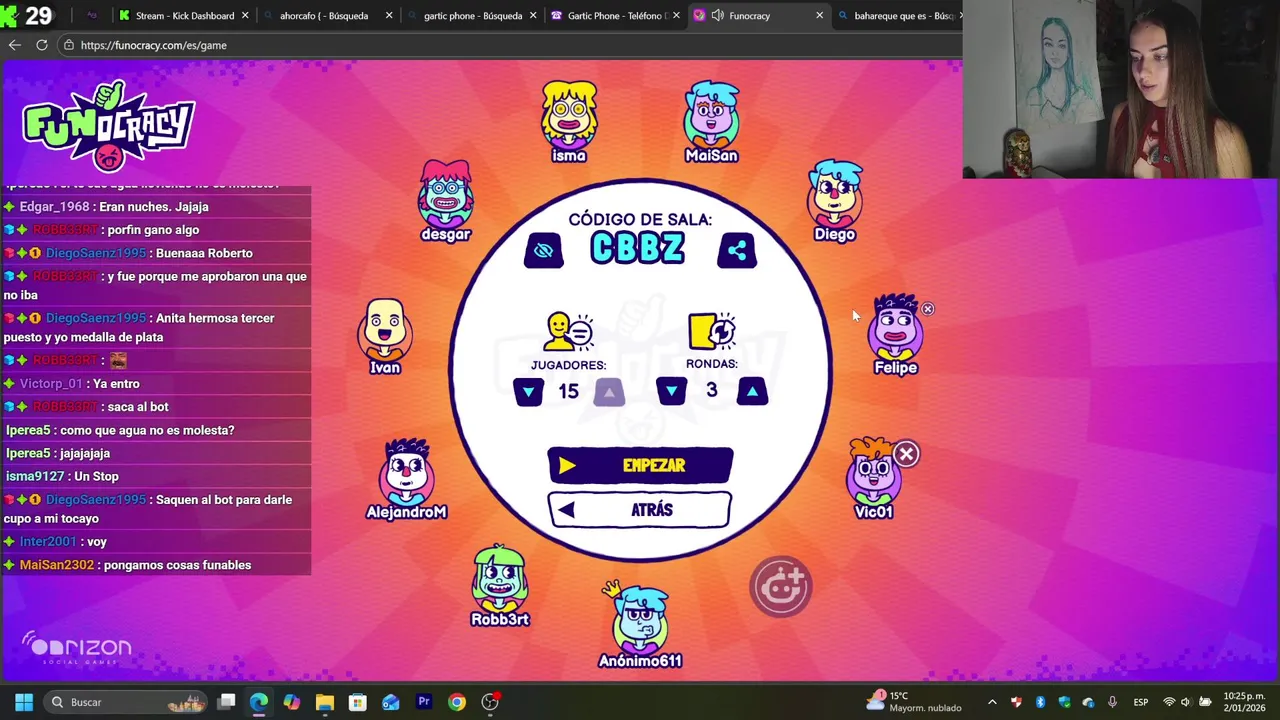
Task: Click Edgar_1968's 'Eran nuches. Jajaja' chat message
Action: (x=154, y=207)
